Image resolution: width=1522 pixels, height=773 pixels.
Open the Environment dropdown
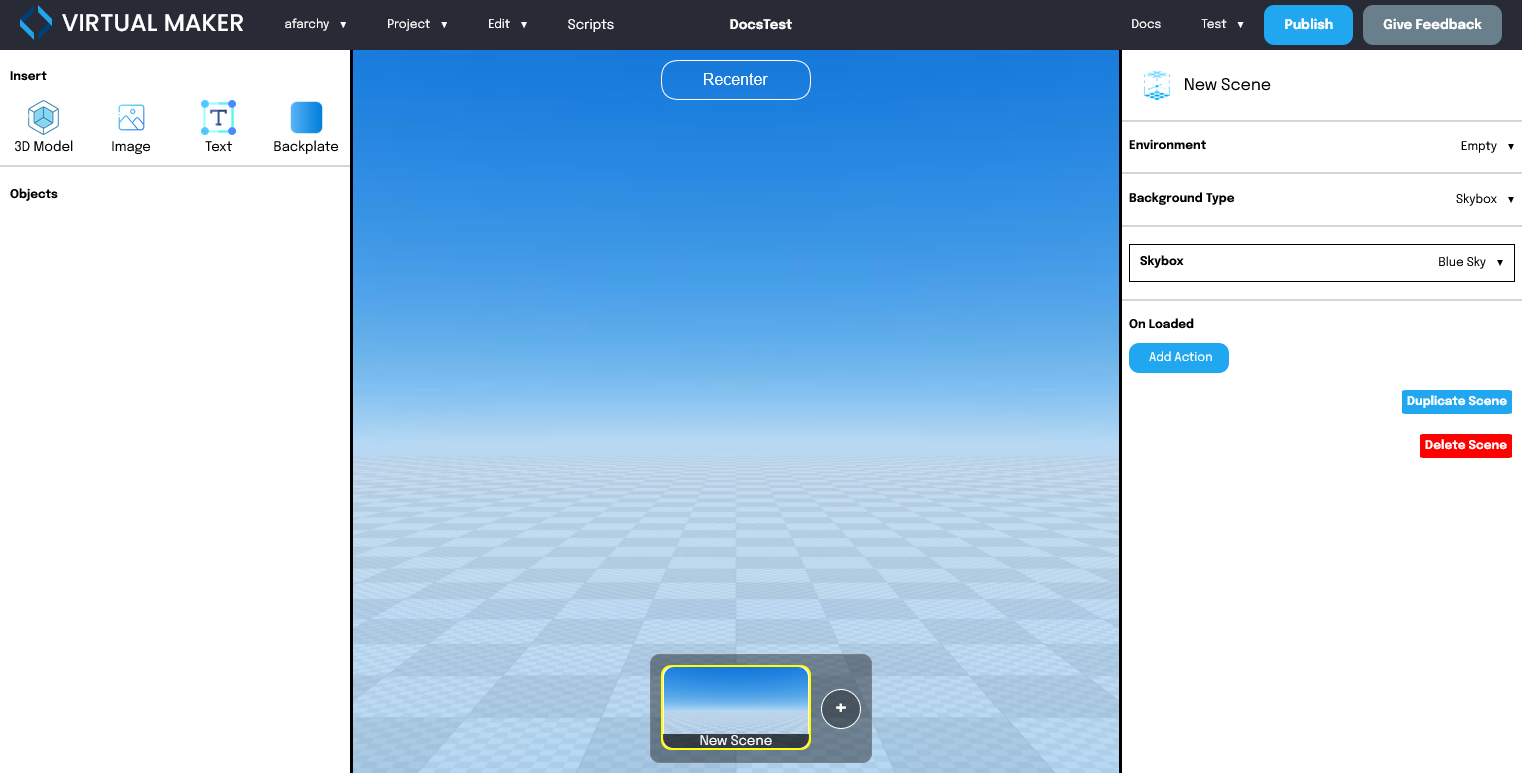pos(1487,146)
